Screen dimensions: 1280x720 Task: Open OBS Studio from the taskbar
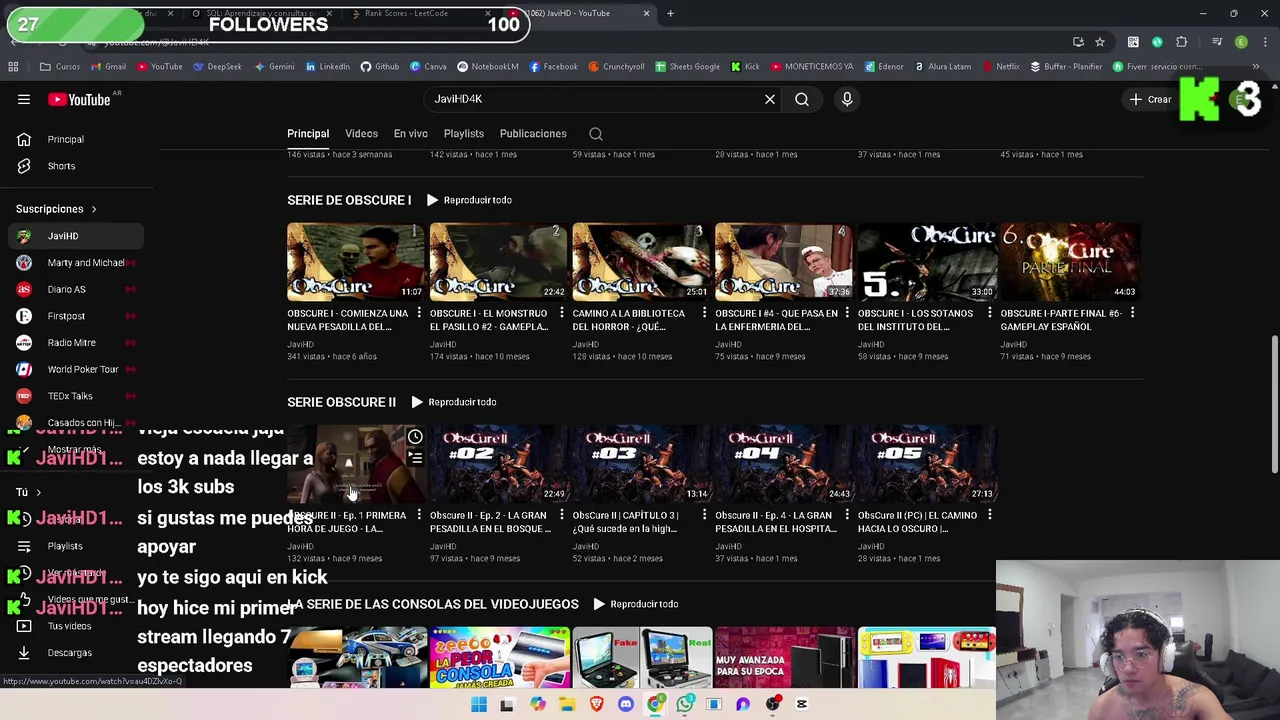click(773, 704)
